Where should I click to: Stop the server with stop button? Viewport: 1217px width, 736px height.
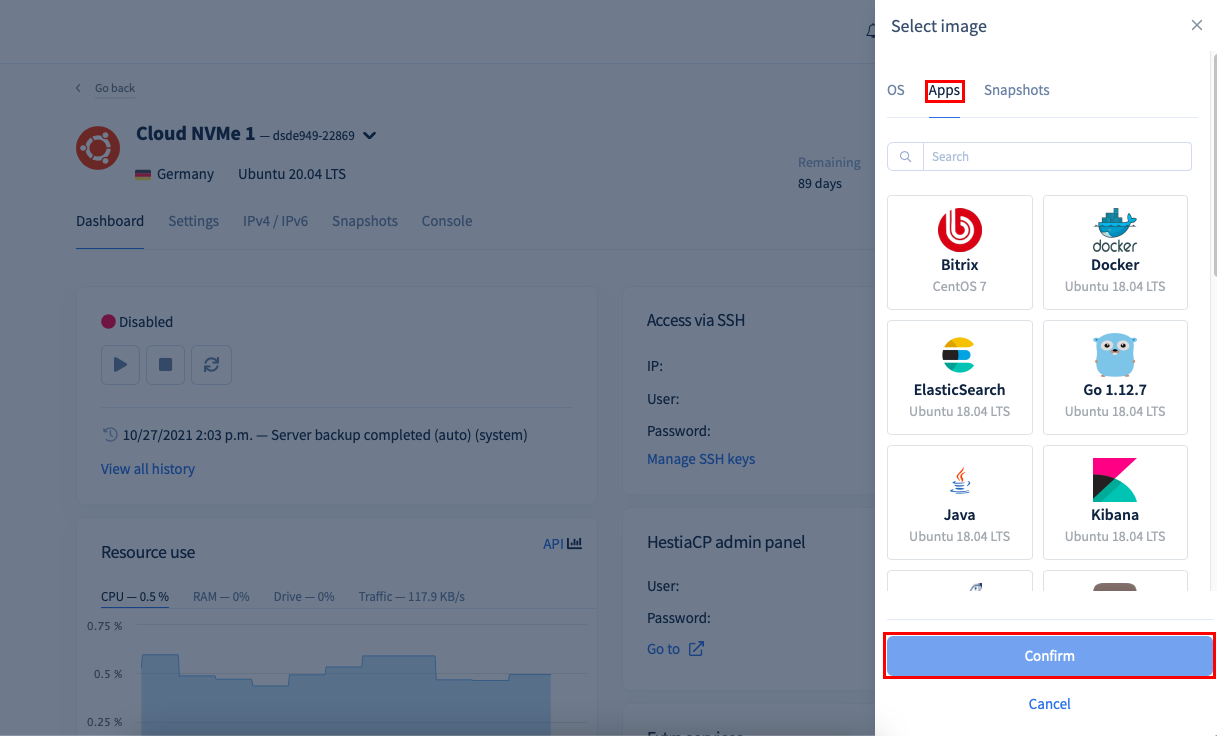tap(166, 365)
